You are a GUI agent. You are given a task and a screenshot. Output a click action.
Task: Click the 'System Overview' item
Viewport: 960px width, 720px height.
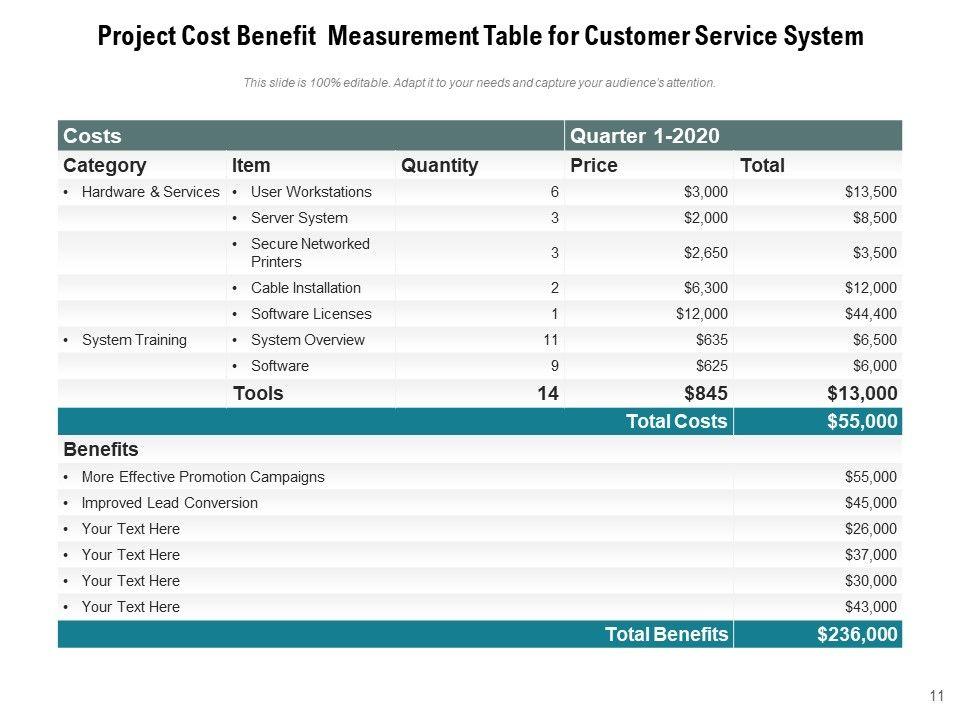pos(307,340)
